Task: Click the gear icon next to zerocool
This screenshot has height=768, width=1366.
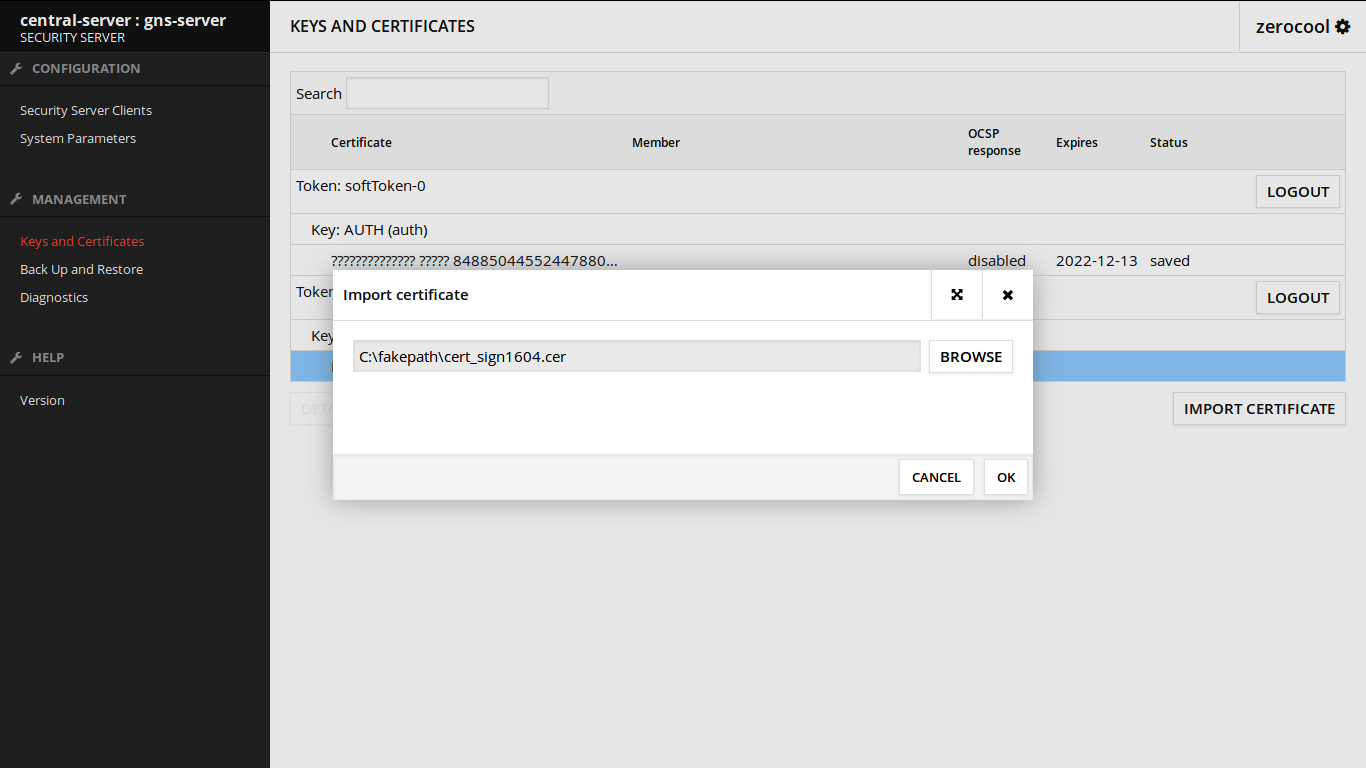Action: [1342, 27]
